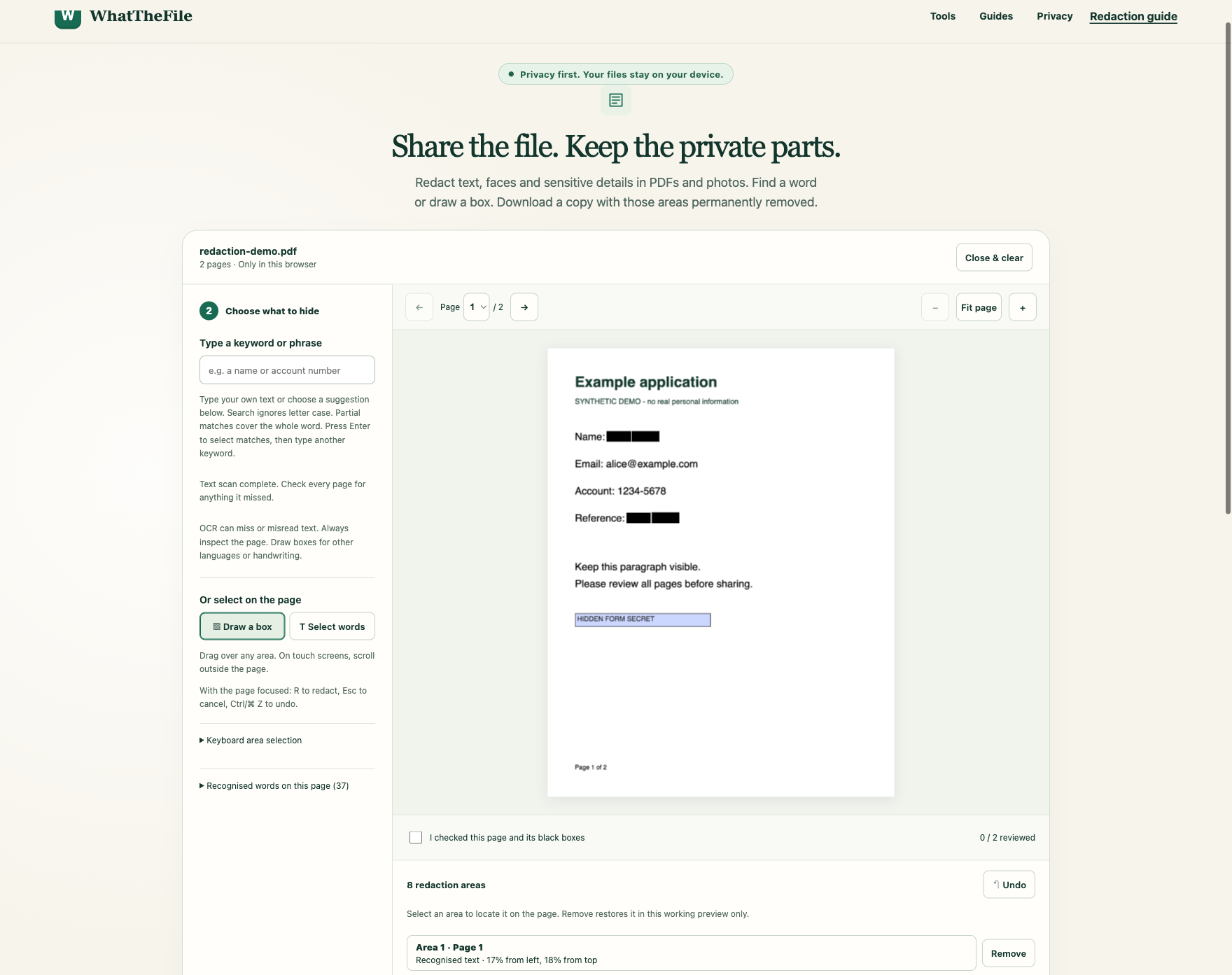Zoom out with the minus button
Viewport: 1232px width, 975px height.
click(935, 307)
